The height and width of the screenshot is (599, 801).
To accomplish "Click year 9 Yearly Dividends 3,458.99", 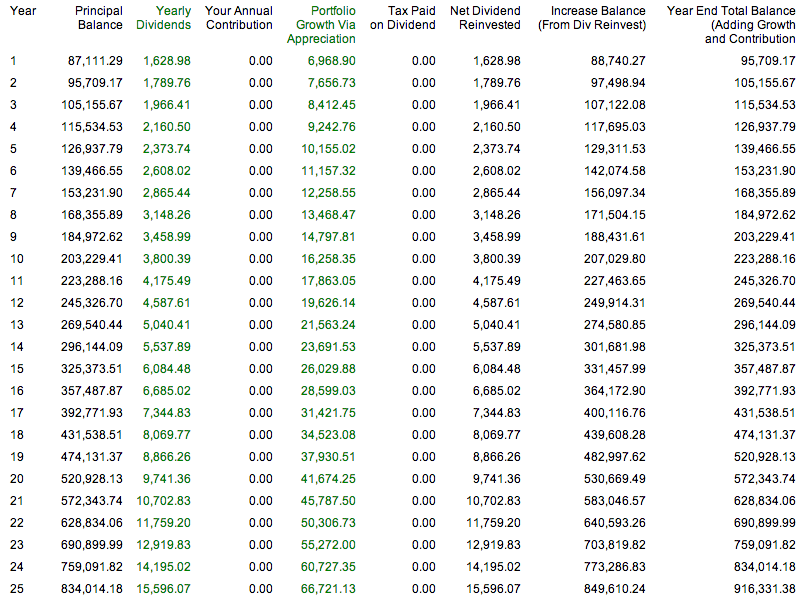I will (167, 236).
